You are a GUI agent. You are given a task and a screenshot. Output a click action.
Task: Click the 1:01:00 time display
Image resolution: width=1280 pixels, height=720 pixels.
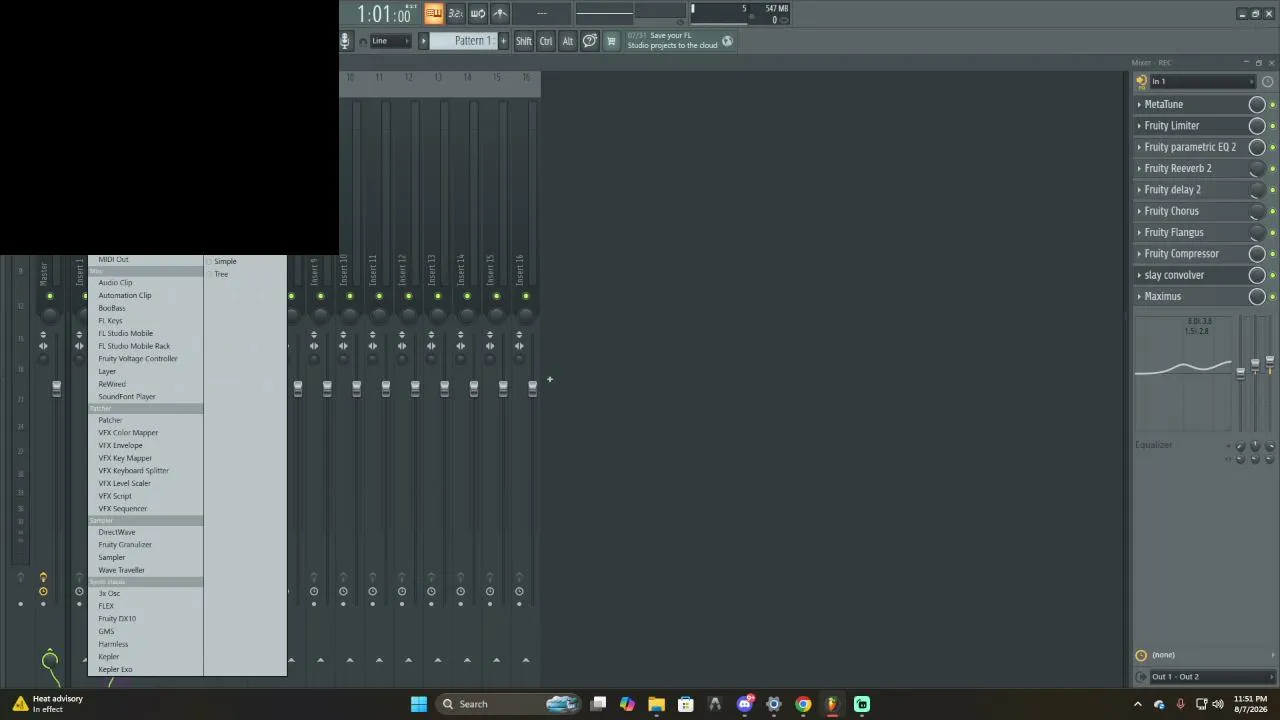(x=386, y=14)
